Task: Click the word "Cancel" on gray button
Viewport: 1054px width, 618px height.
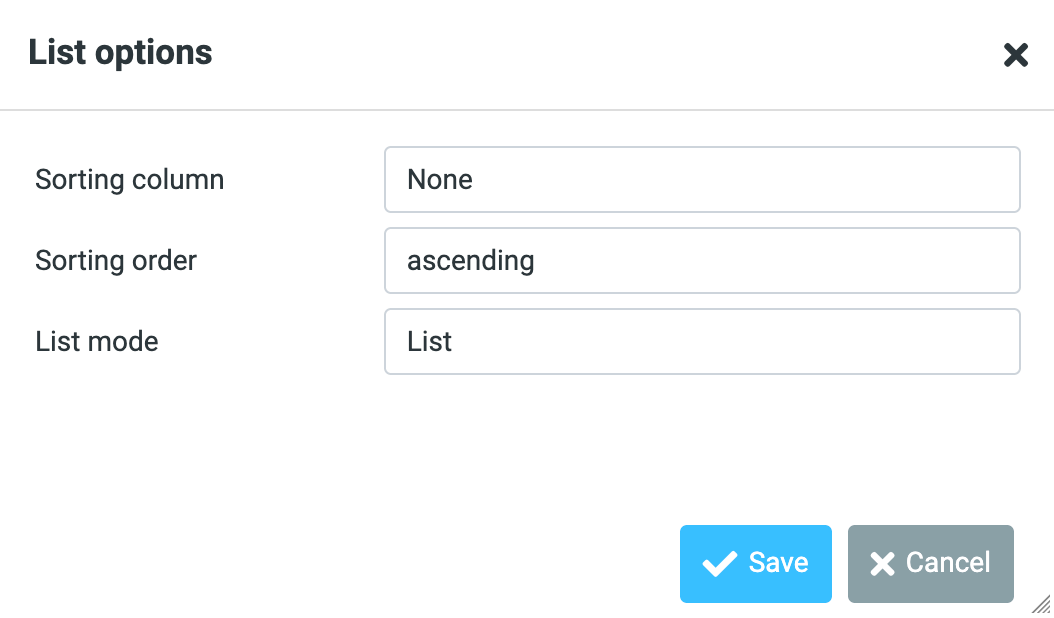Action: (948, 563)
